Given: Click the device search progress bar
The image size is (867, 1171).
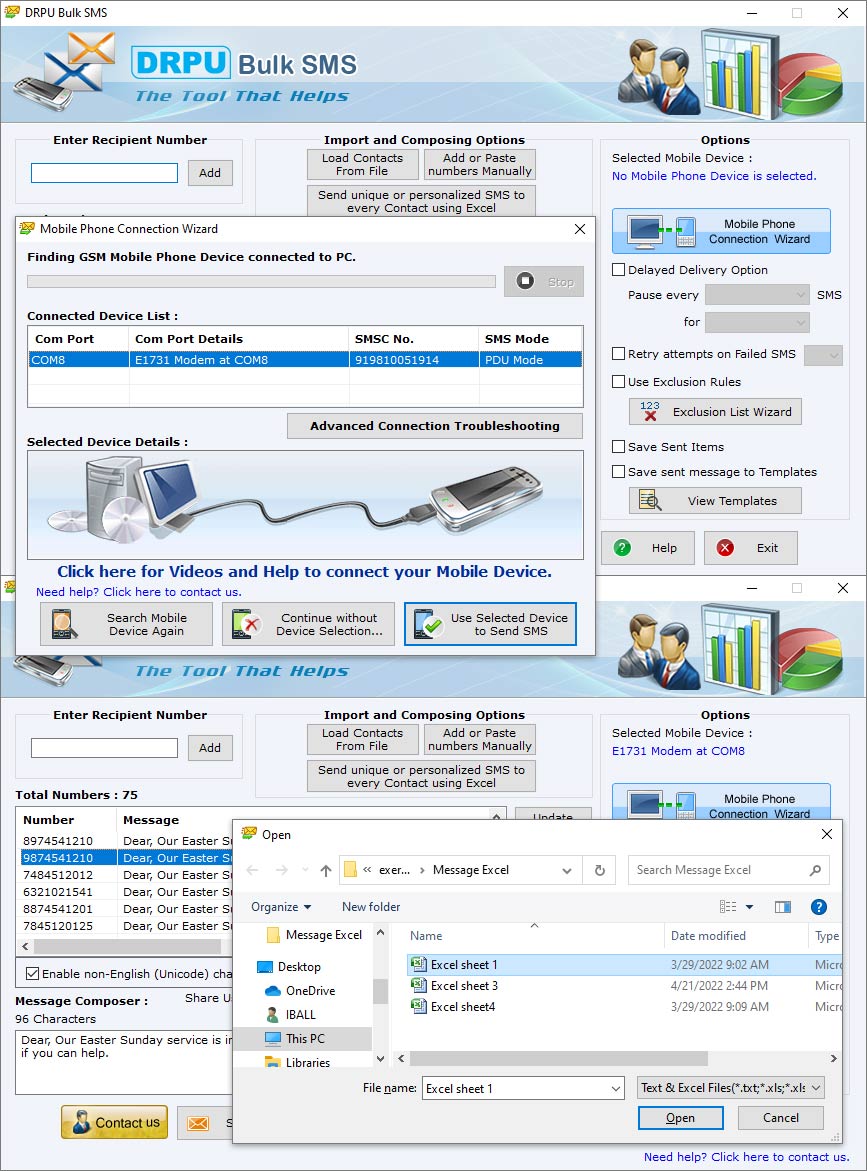Looking at the screenshot, I should (260, 281).
